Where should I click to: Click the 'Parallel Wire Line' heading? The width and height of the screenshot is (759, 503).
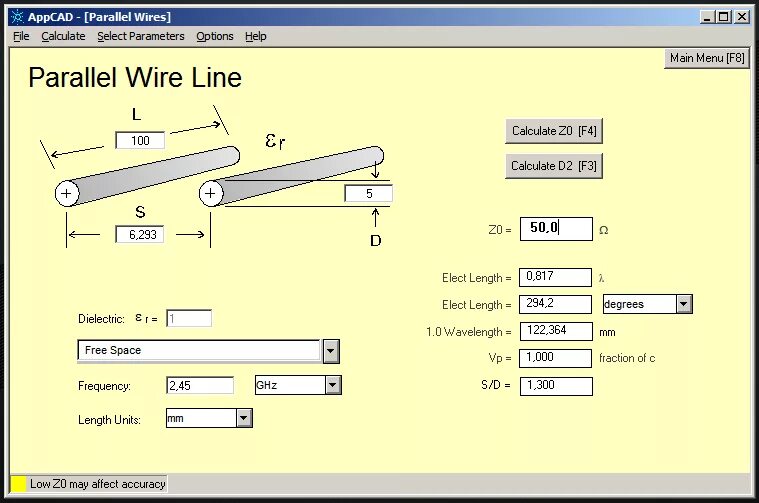pyautogui.click(x=135, y=77)
